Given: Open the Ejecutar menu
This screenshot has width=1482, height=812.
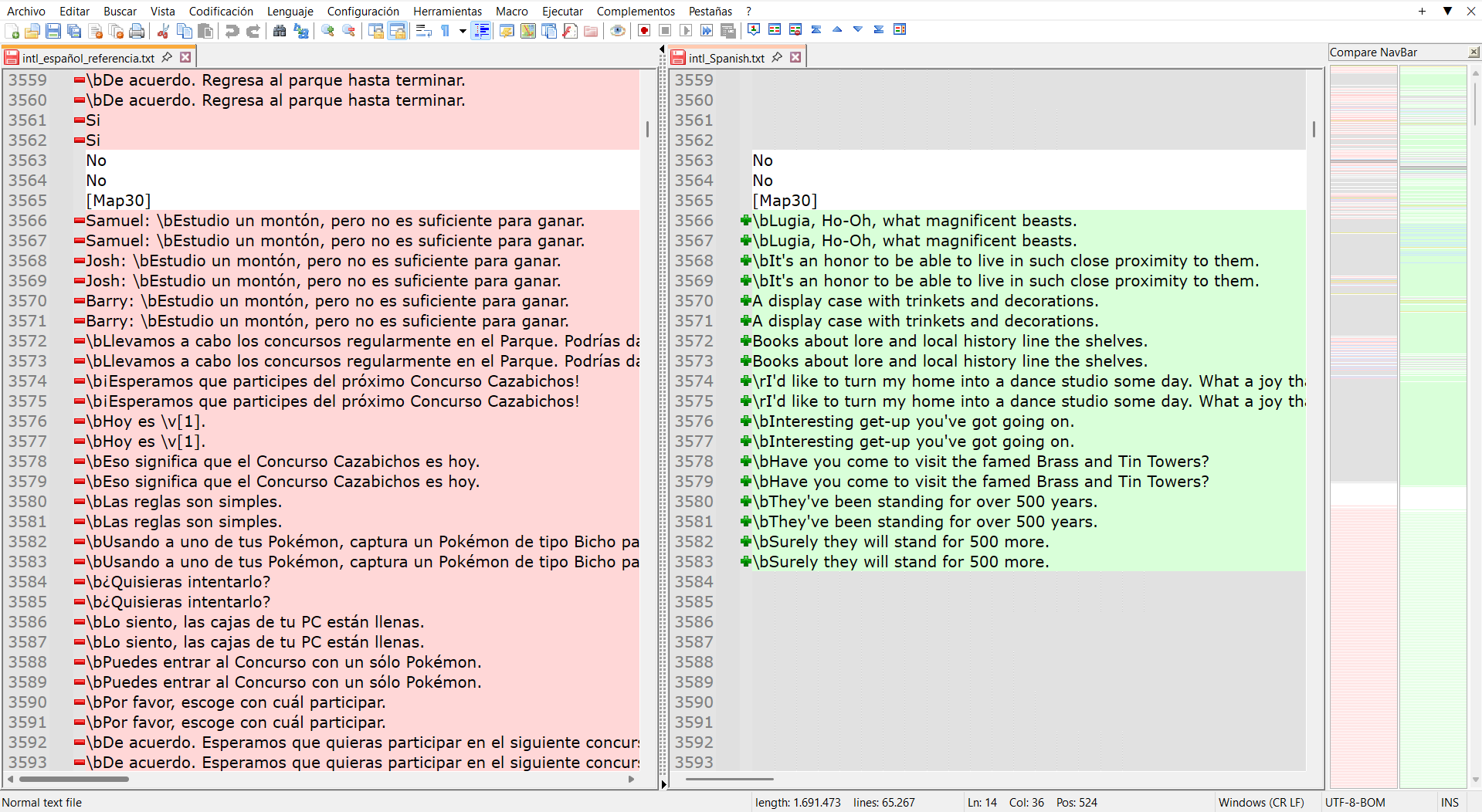Looking at the screenshot, I should 562,11.
